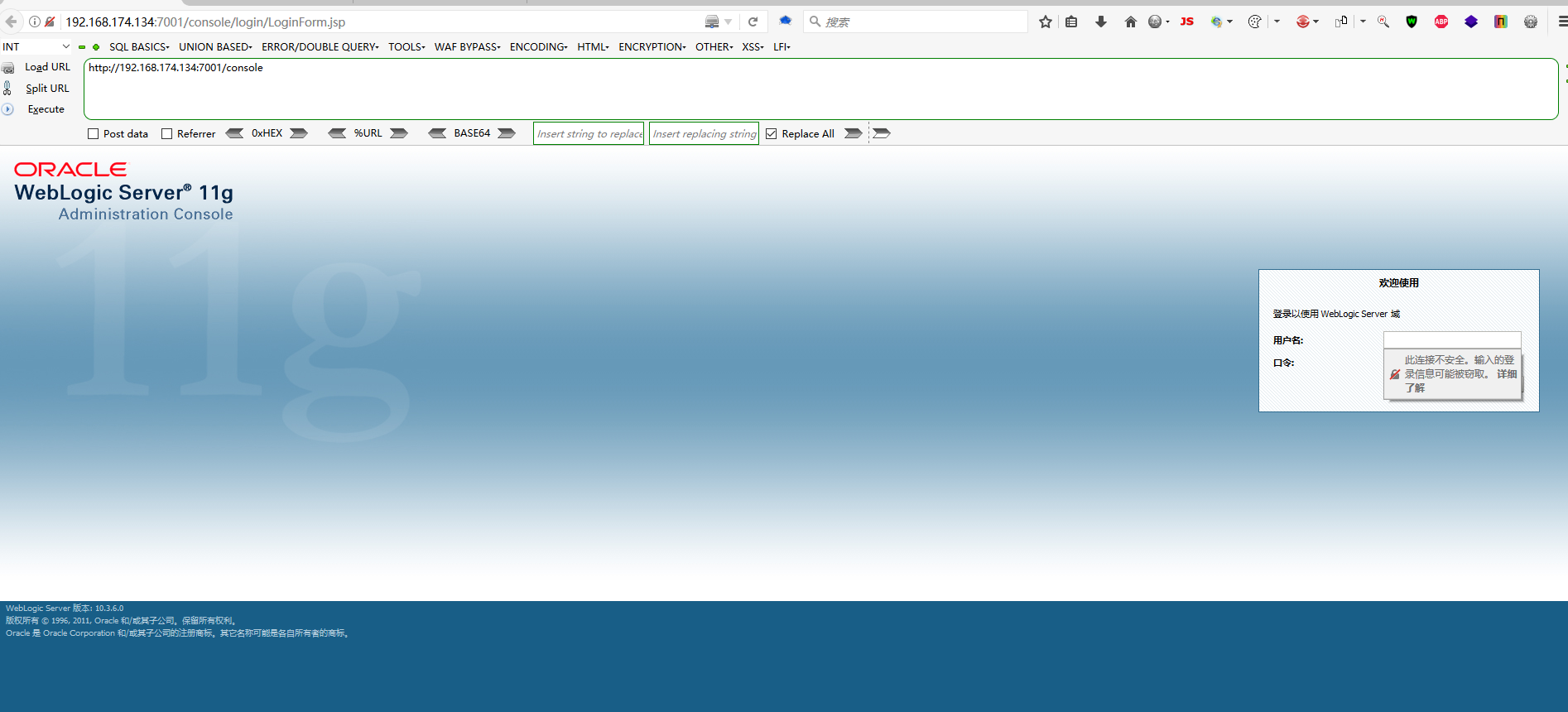Reload the page with refresh icon
The image size is (1568, 712).
tap(753, 22)
